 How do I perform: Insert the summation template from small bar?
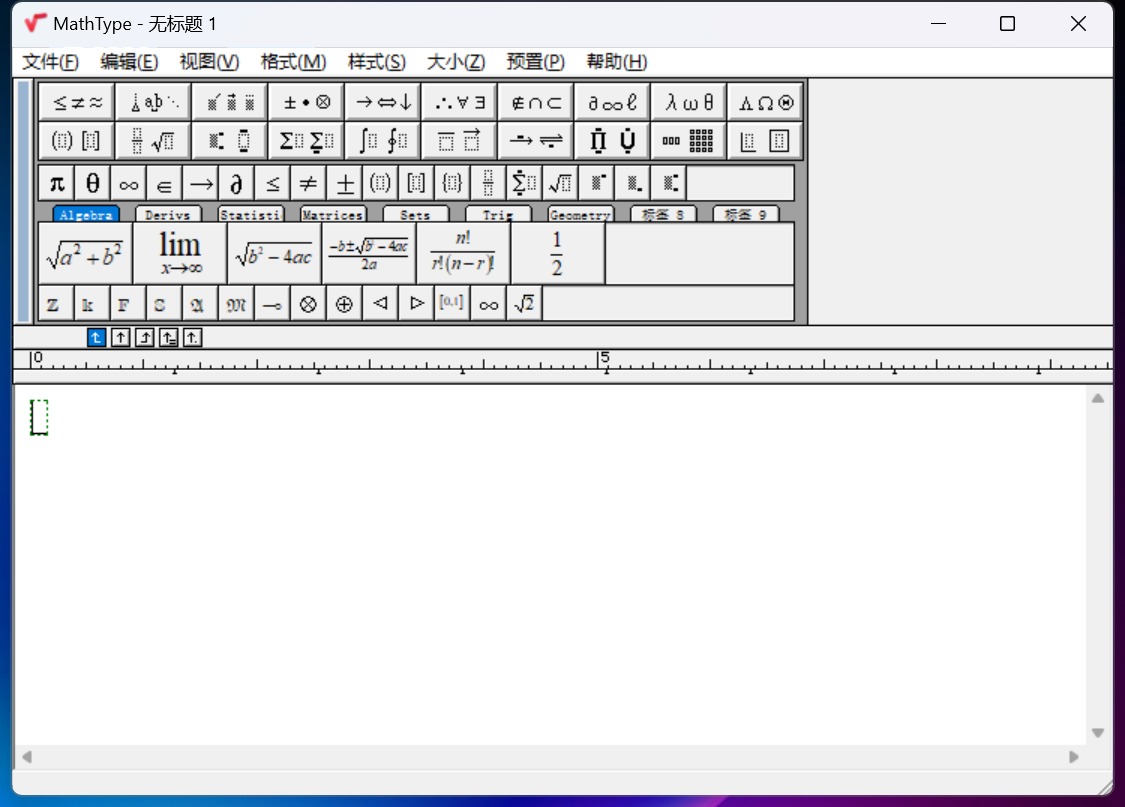(x=524, y=184)
